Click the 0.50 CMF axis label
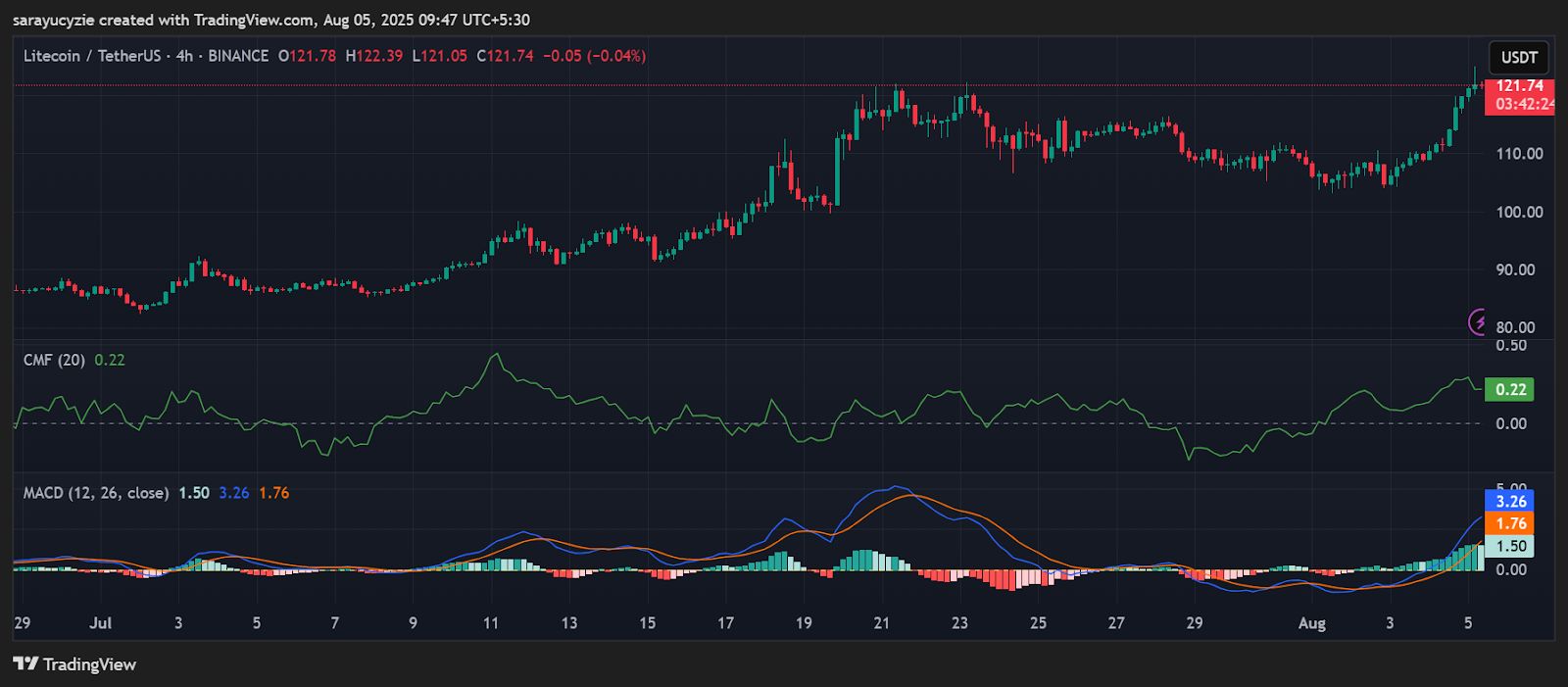1568x687 pixels. click(x=1511, y=345)
